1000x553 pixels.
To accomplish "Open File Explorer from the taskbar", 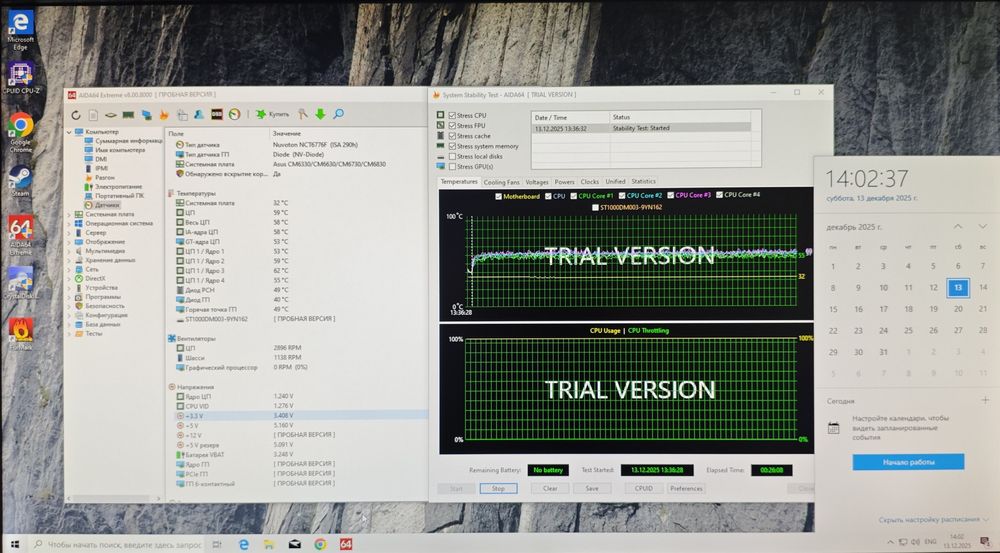I will point(269,544).
